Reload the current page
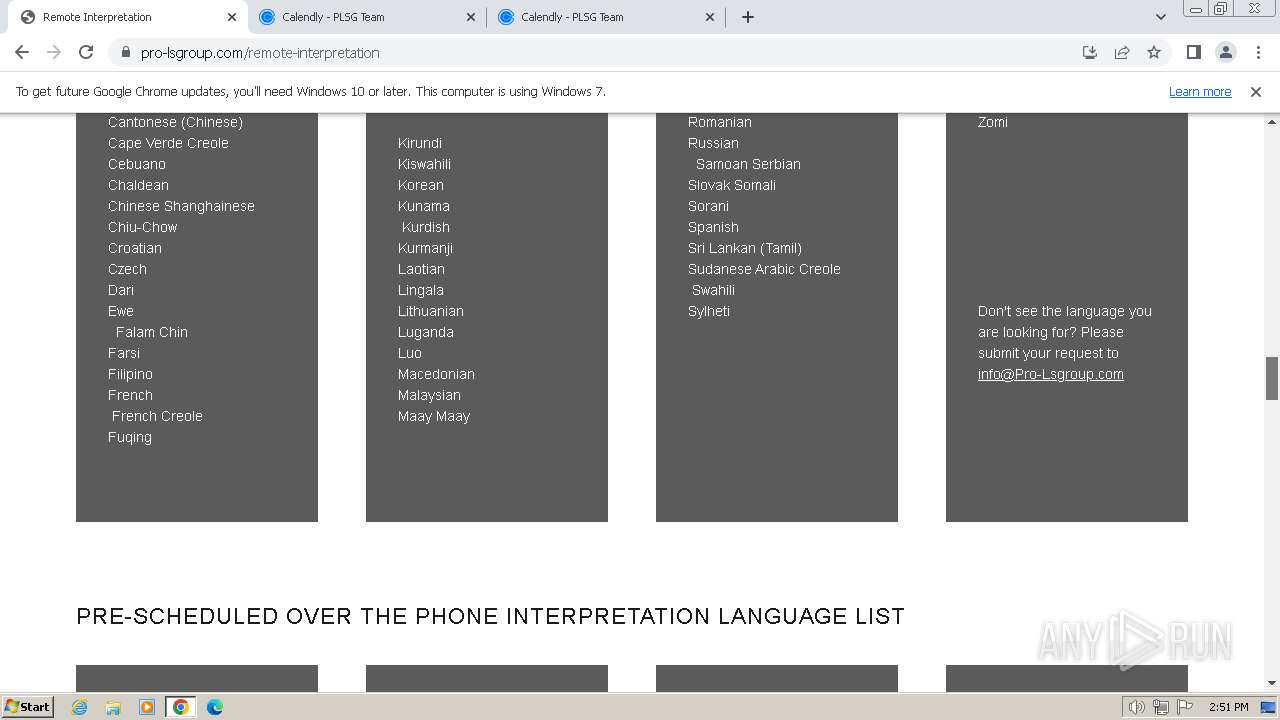This screenshot has width=1280, height=720. point(86,52)
